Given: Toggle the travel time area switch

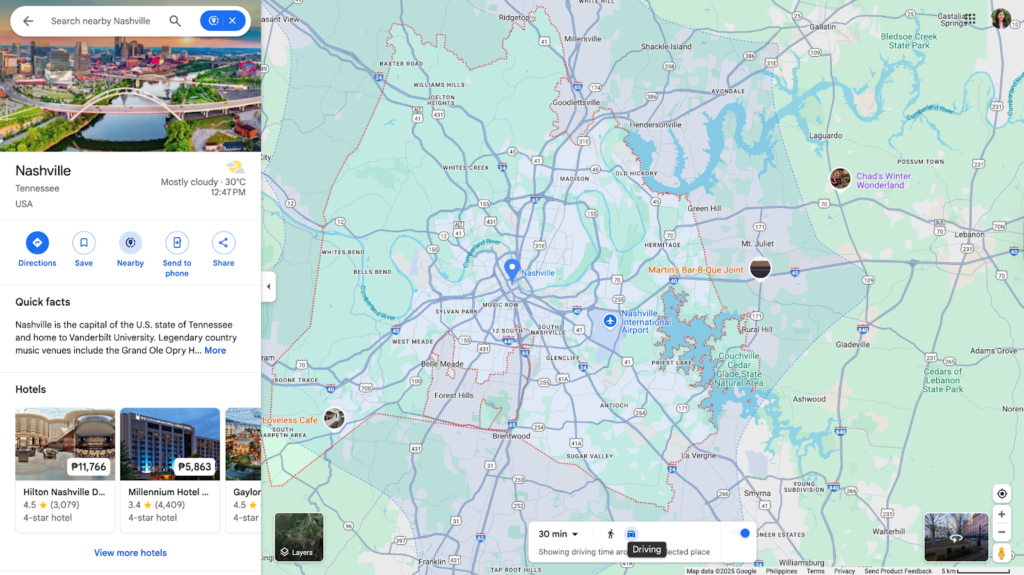Looking at the screenshot, I should point(741,533).
